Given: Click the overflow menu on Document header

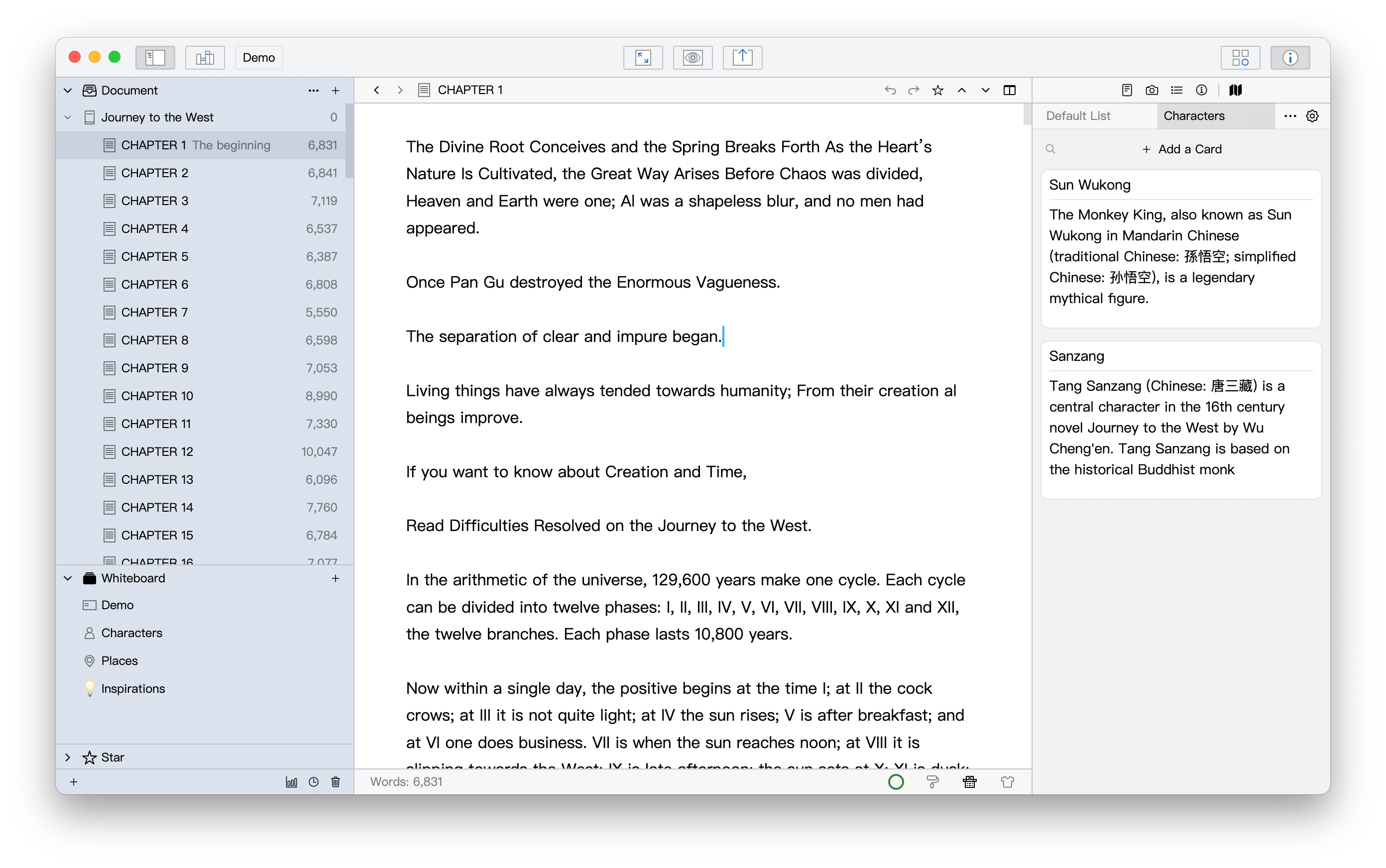Looking at the screenshot, I should click(314, 90).
